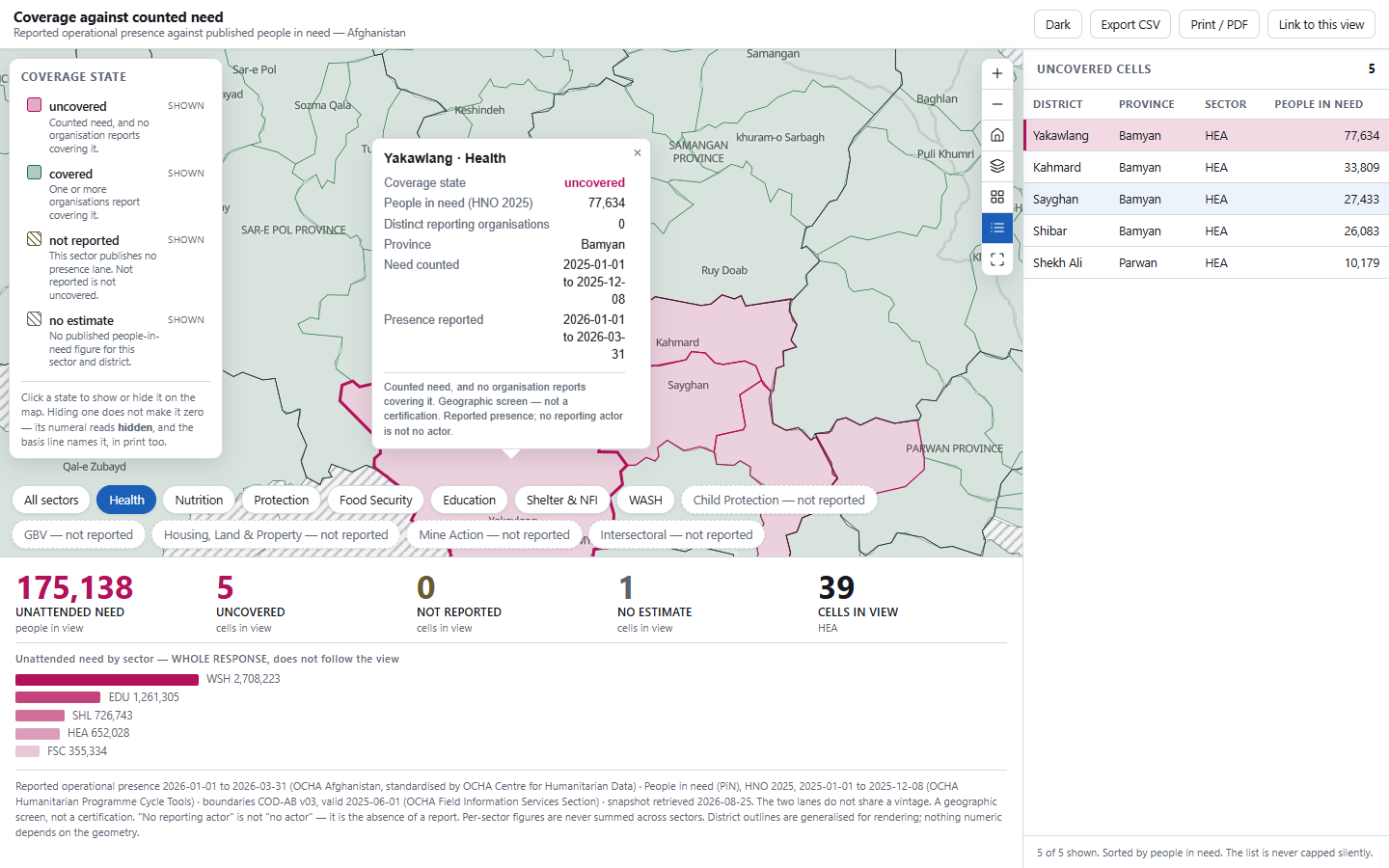Enter fullscreen map mode
1389x868 pixels.
(997, 259)
